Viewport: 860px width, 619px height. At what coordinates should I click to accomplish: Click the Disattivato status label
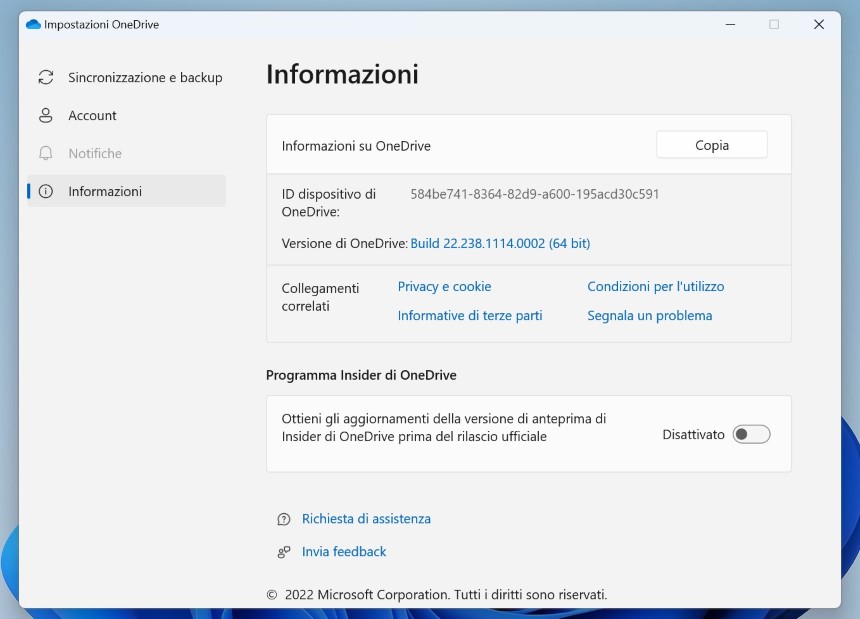coord(693,435)
